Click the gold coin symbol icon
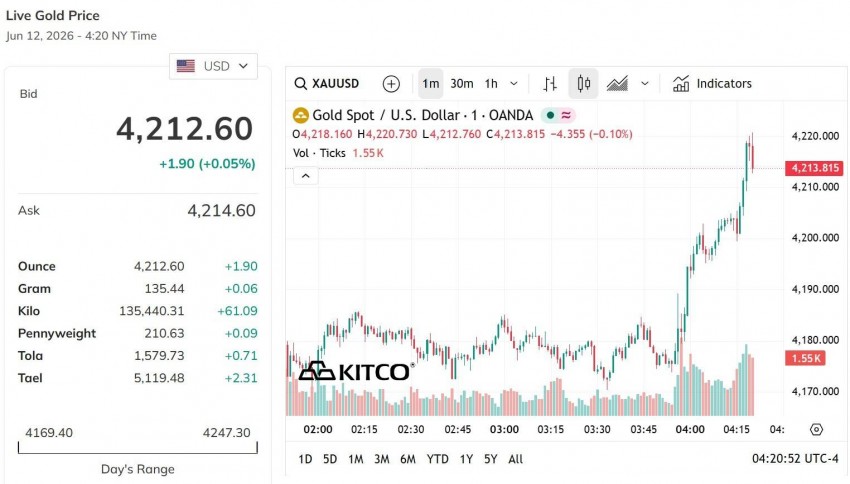The height and width of the screenshot is (484, 850). pyautogui.click(x=300, y=115)
